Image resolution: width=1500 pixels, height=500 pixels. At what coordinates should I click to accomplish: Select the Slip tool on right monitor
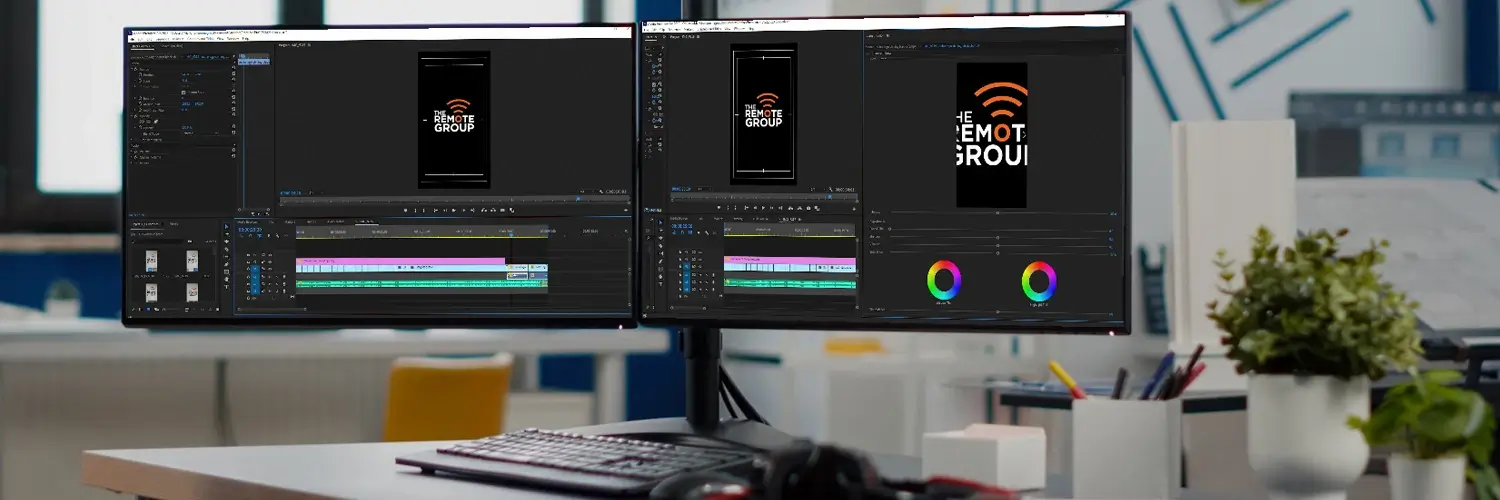click(x=660, y=253)
